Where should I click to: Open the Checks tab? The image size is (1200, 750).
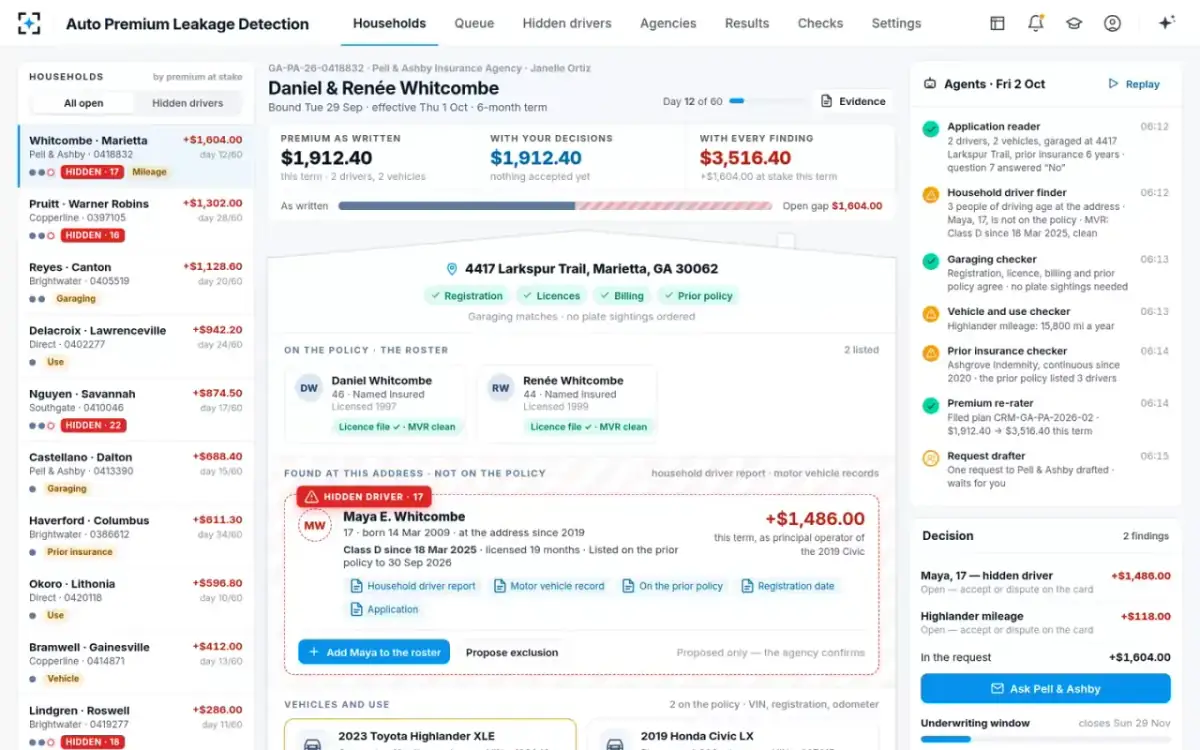point(820,23)
